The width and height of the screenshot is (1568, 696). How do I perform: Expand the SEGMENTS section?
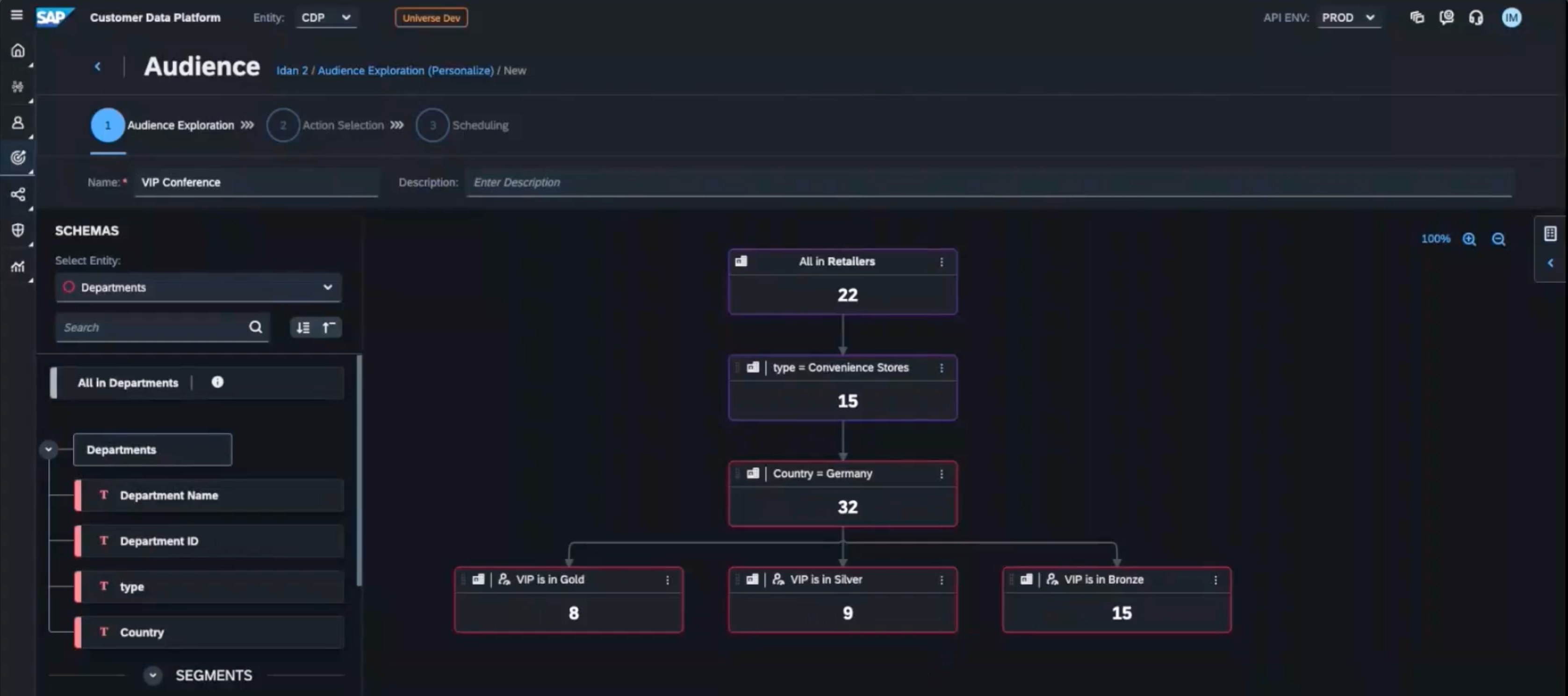pyautogui.click(x=153, y=674)
